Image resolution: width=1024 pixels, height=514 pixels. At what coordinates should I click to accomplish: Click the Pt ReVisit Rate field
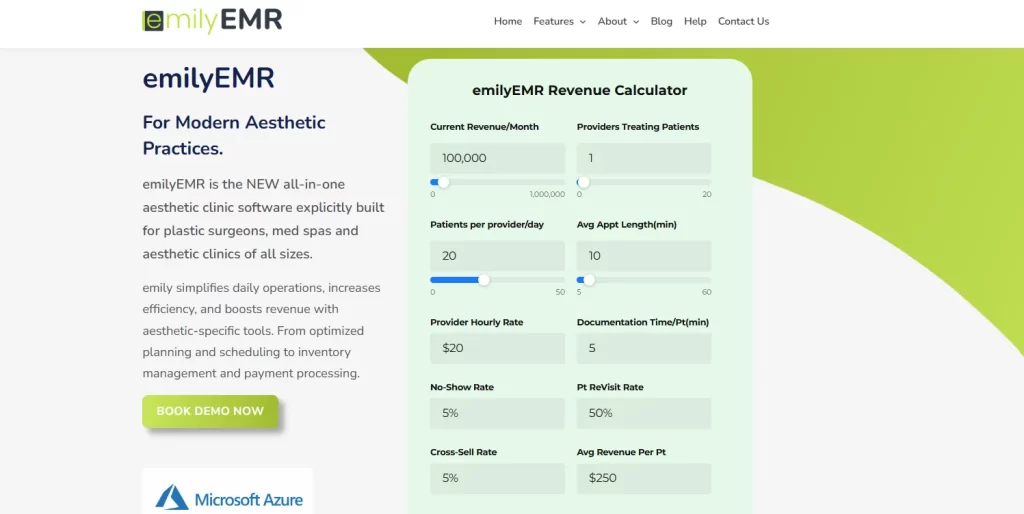click(644, 413)
